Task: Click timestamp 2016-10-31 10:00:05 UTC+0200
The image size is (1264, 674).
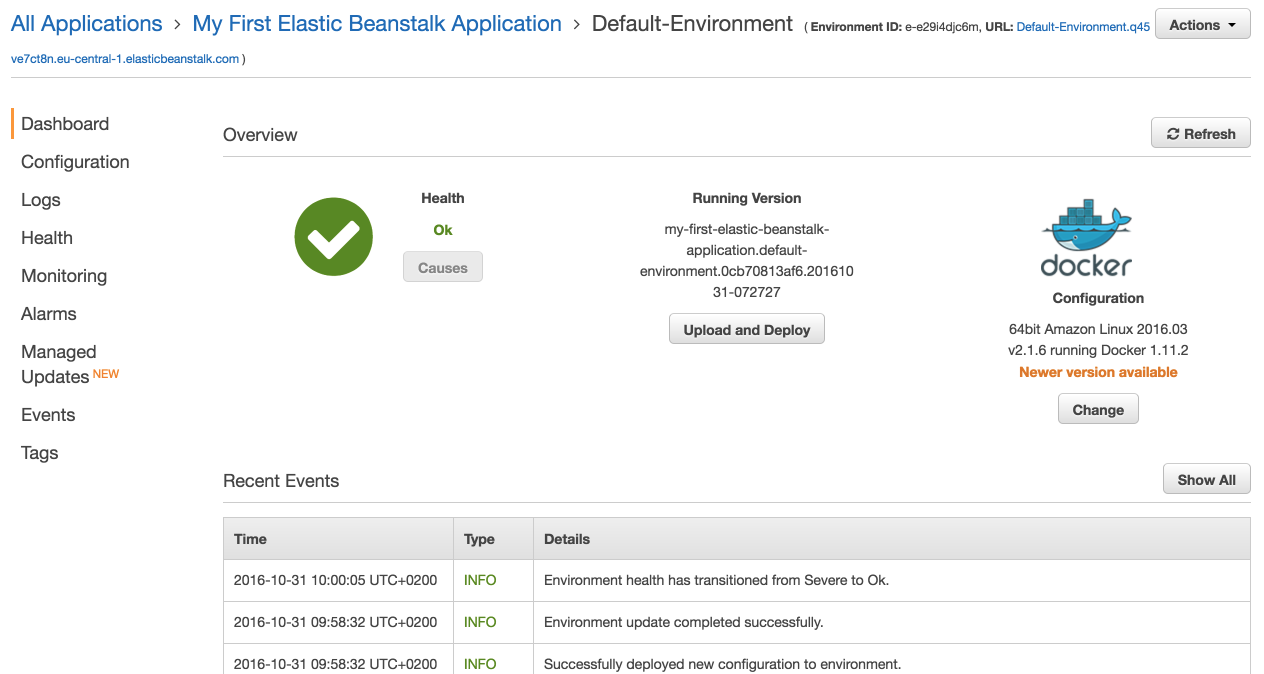Action: point(335,580)
